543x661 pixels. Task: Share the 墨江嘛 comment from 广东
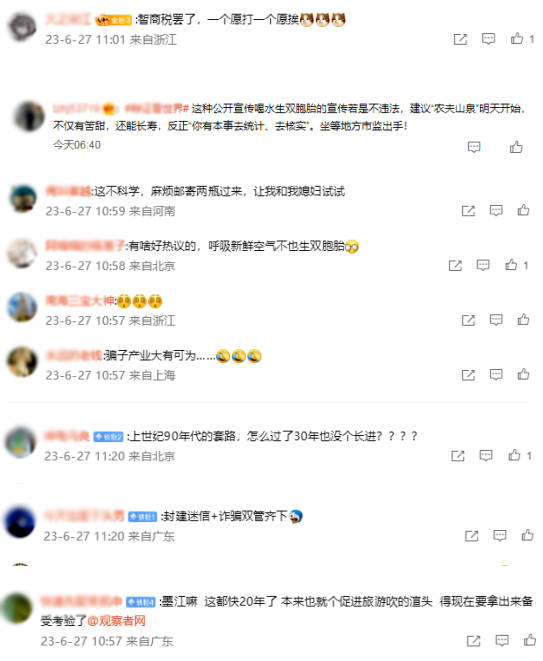(473, 641)
